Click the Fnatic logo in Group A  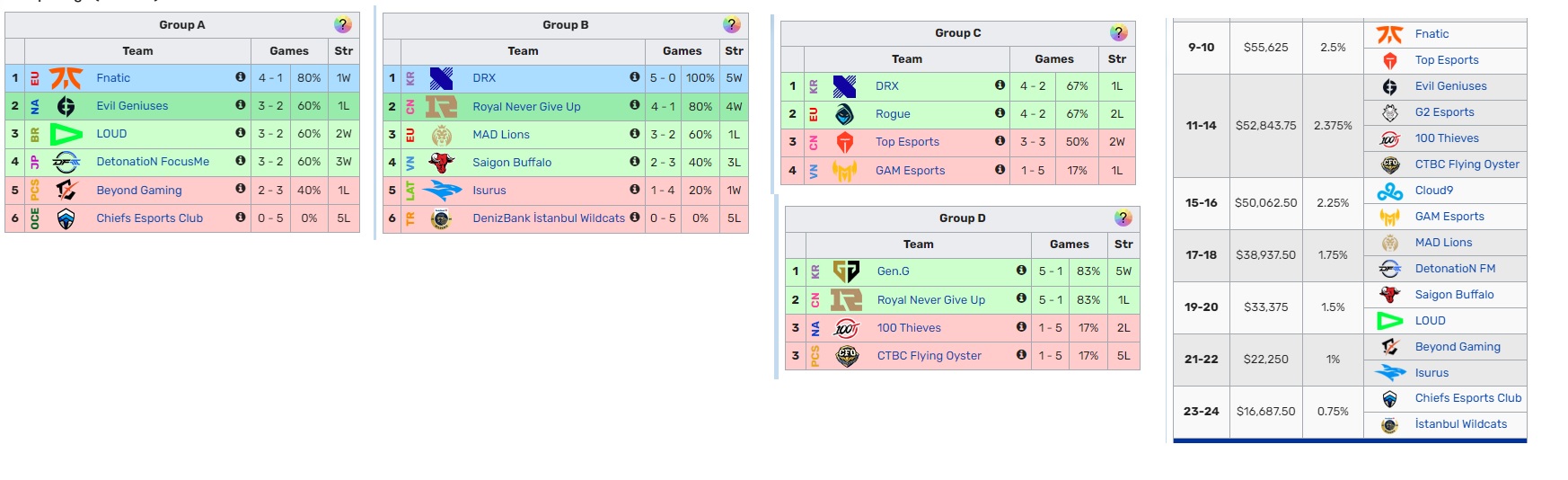66,78
